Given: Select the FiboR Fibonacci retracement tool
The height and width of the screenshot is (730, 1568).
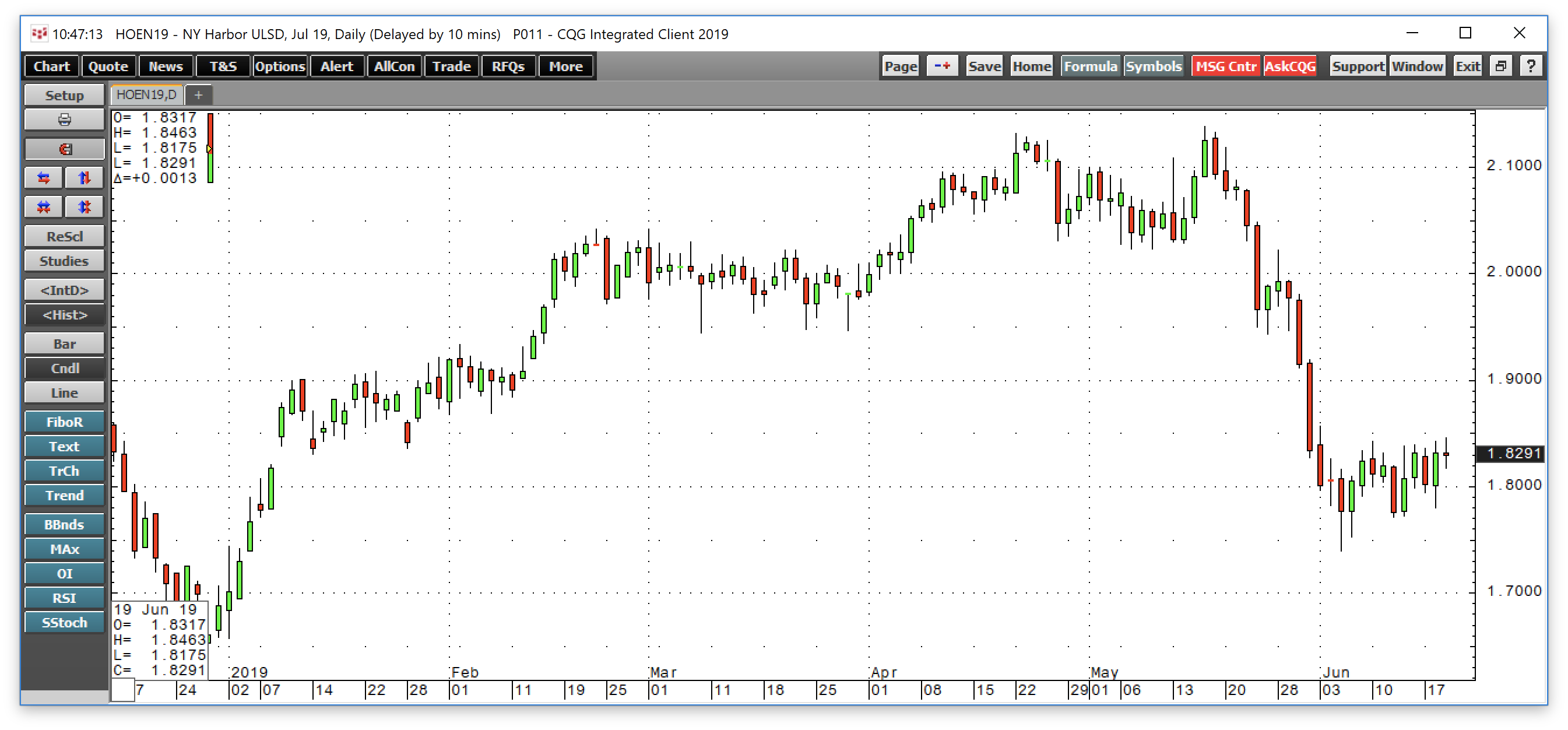Looking at the screenshot, I should [x=64, y=422].
